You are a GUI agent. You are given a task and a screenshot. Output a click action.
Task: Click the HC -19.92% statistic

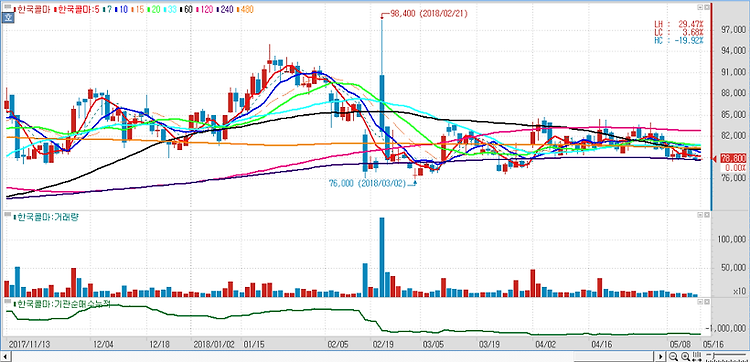click(x=679, y=41)
